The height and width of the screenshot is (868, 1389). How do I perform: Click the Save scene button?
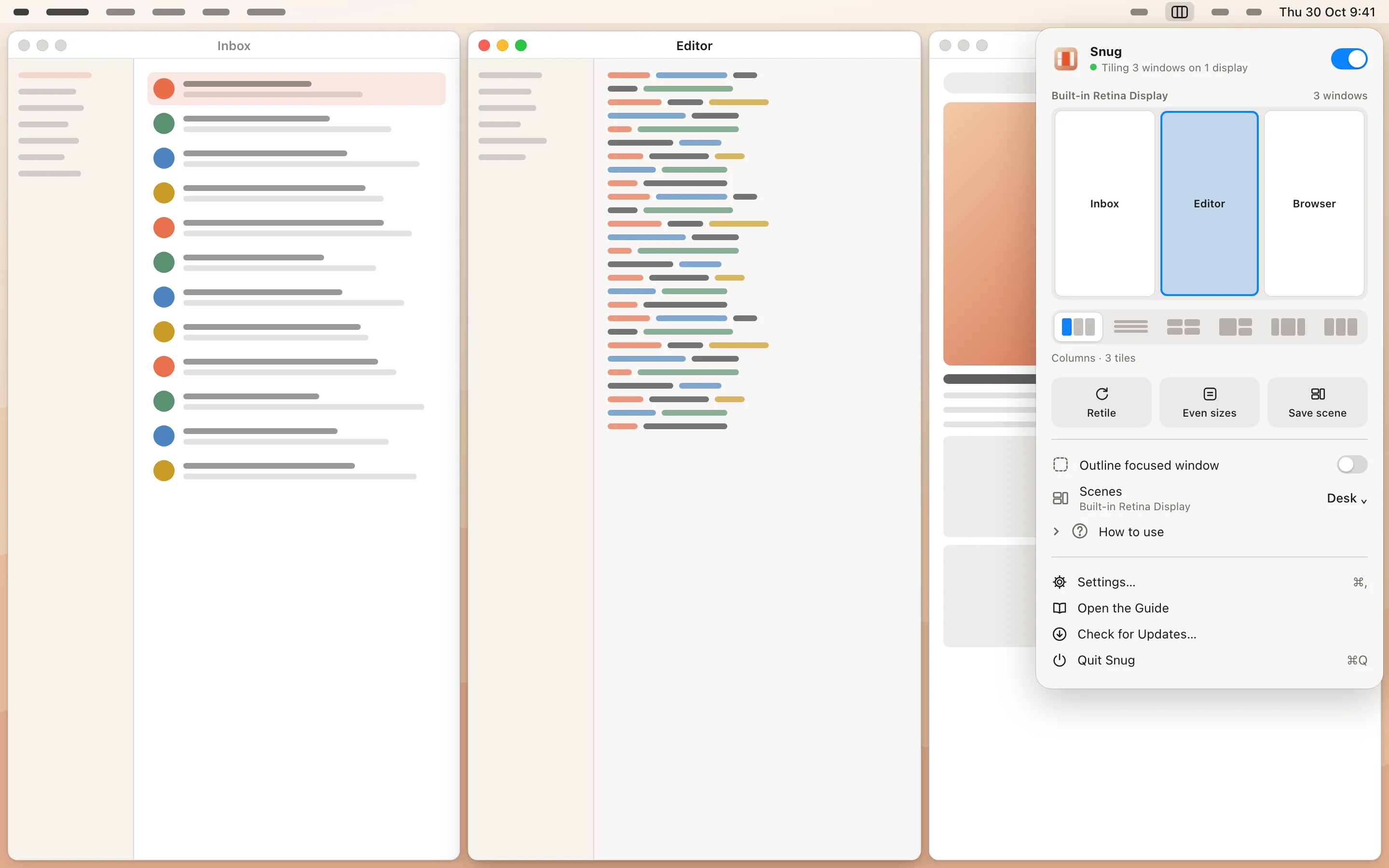coord(1317,402)
